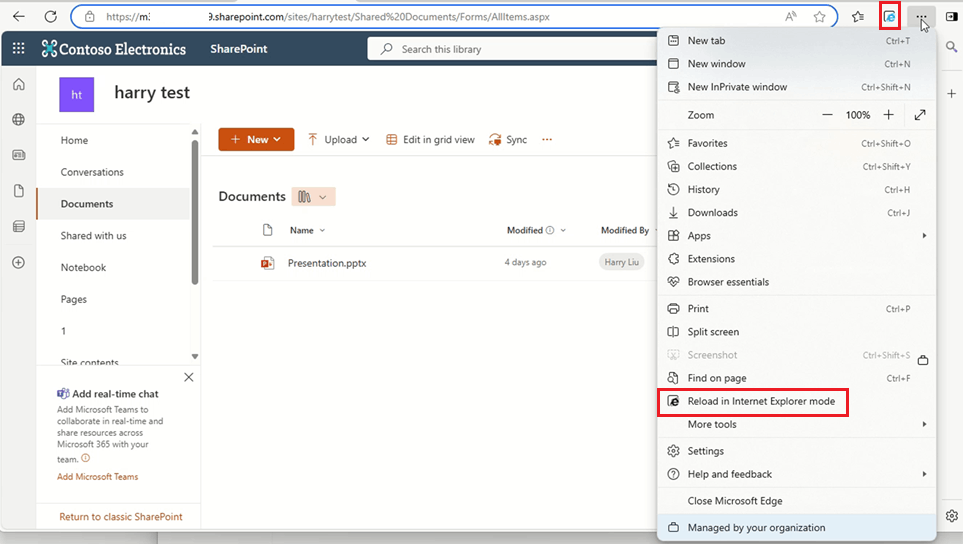Screen dimensions: 963x544
Task: Click the globe My sites icon
Action: 19,119
